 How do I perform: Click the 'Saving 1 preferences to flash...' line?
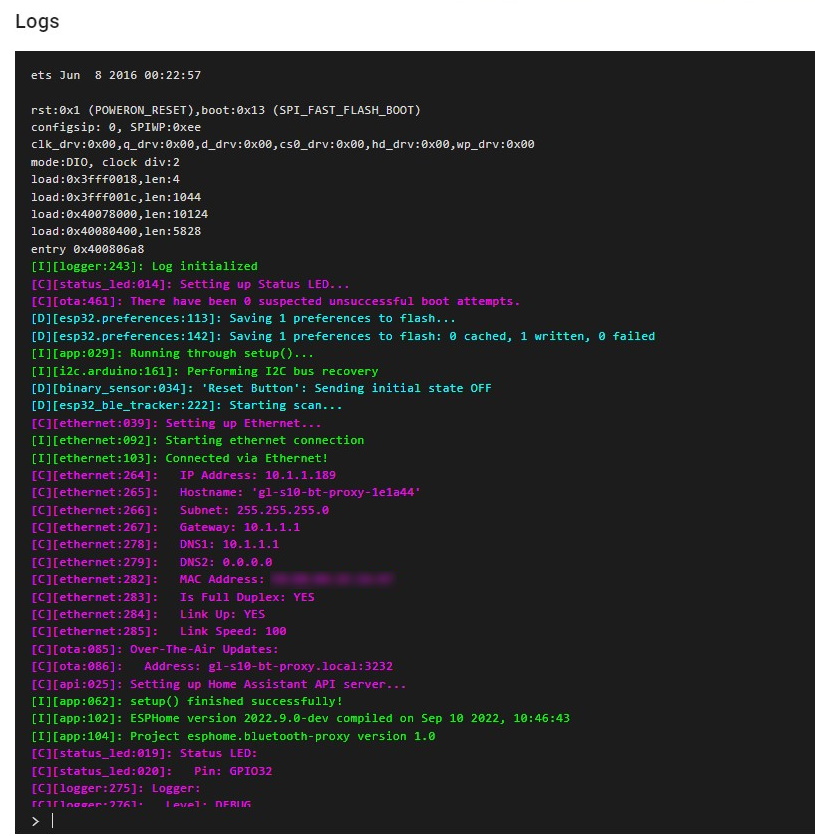click(243, 318)
